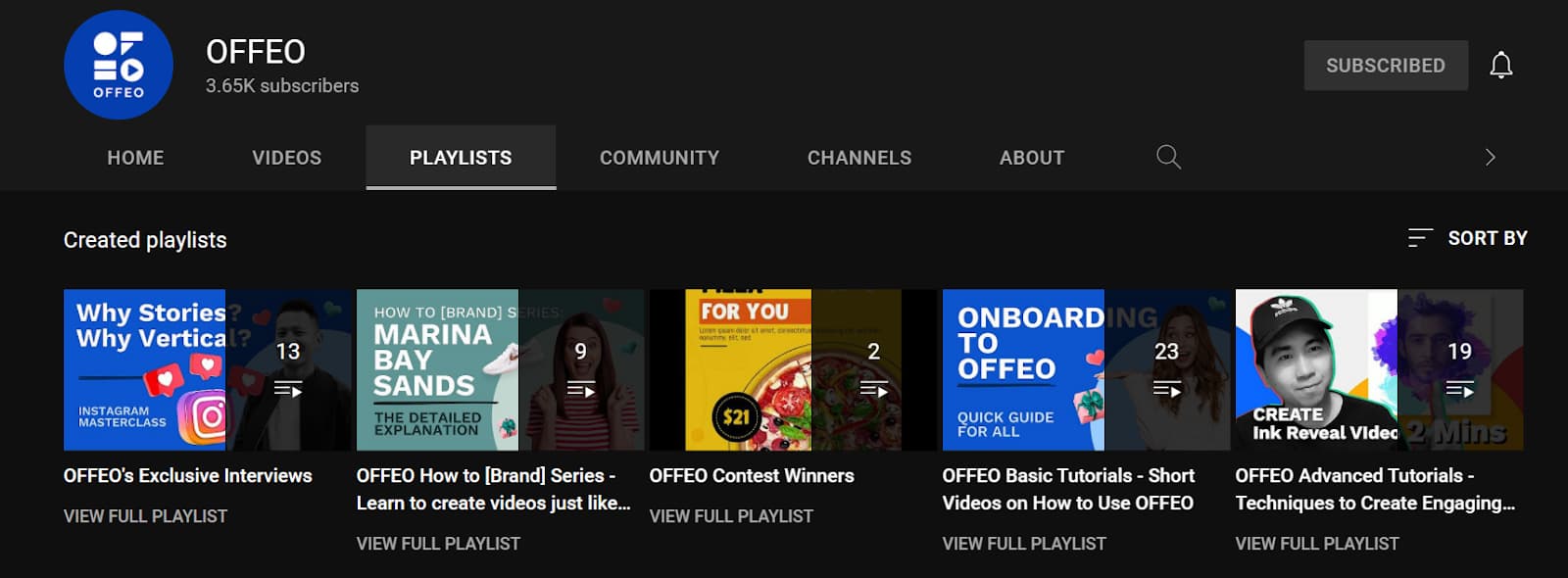This screenshot has width=1568, height=578.
Task: Open the COMMUNITY tab
Action: coord(660,158)
